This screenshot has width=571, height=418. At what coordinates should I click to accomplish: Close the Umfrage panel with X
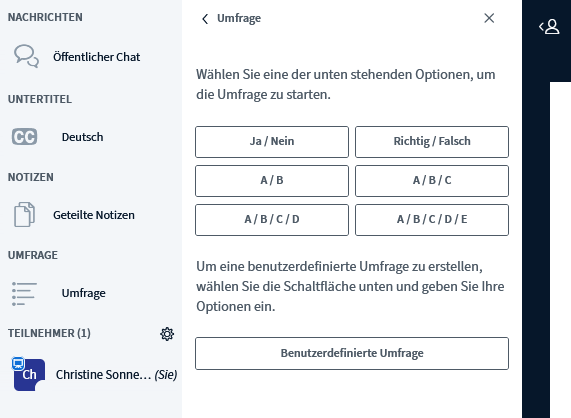489,18
